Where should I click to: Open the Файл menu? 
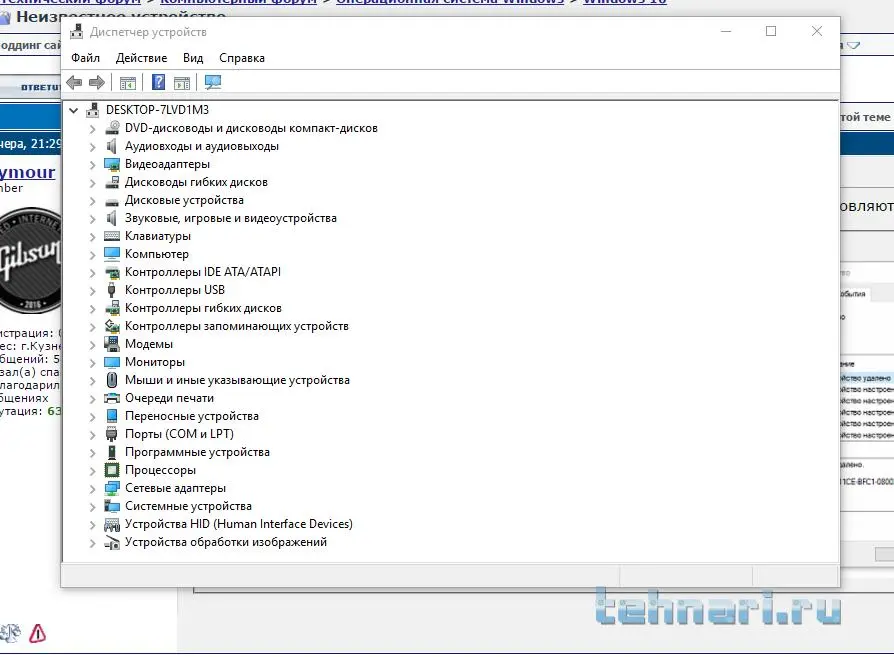[x=85, y=58]
